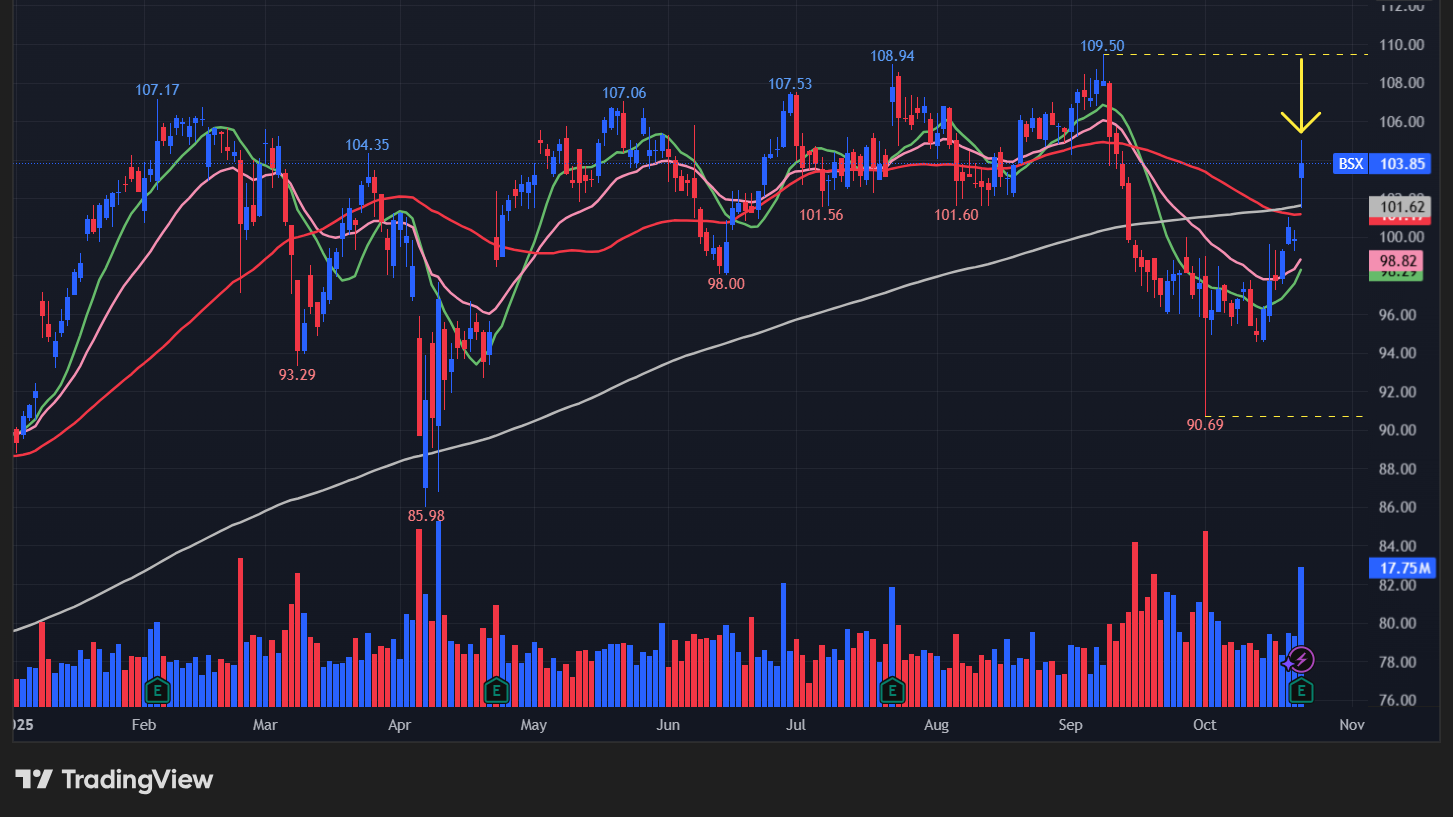Screen dimensions: 1453x817
Task: Click the 17.75M volume label
Action: click(x=1401, y=568)
